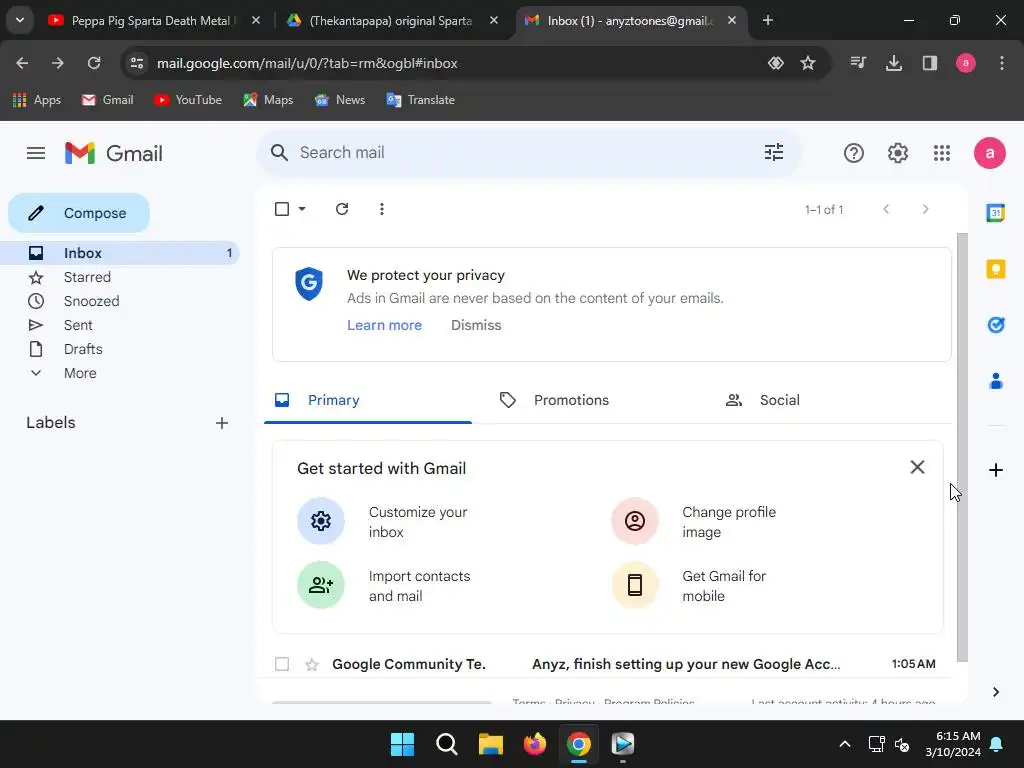Click the Learn more link
This screenshot has height=768, width=1024.
coord(384,325)
